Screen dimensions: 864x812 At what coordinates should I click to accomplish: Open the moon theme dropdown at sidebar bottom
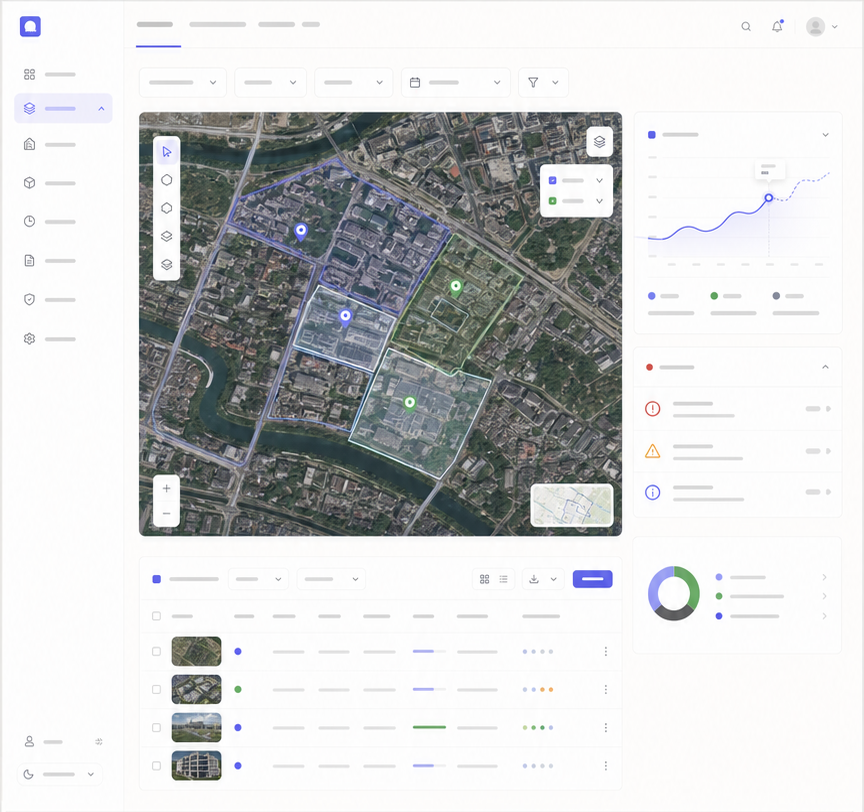[60, 774]
